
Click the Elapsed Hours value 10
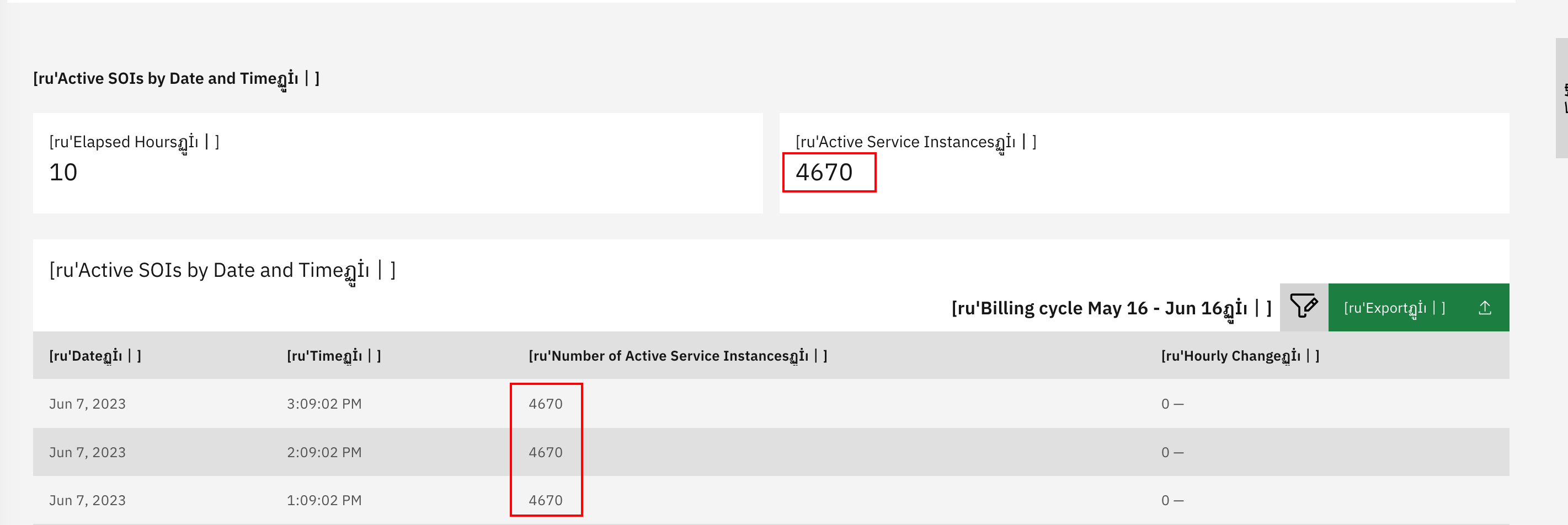63,172
